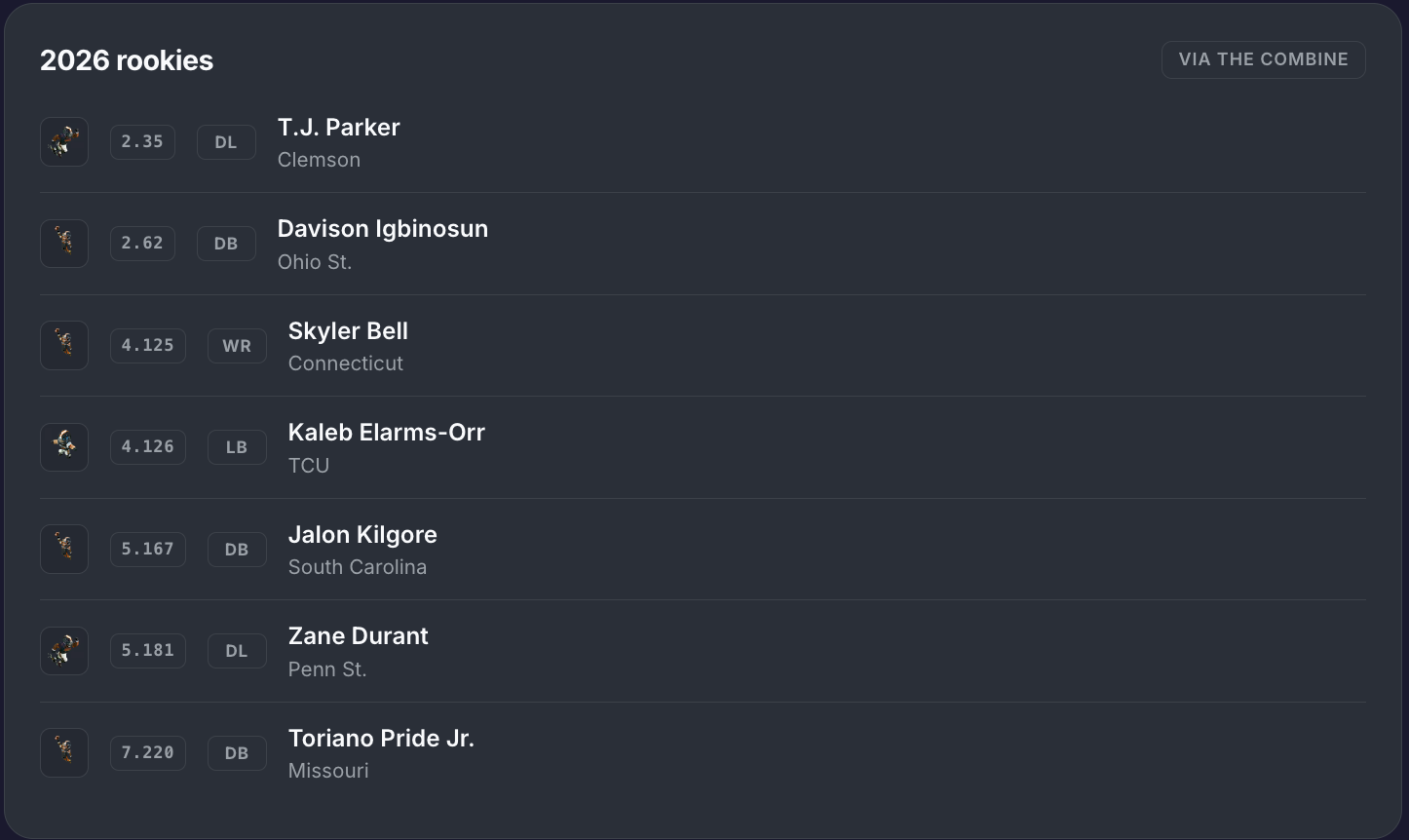Click the 5.167 pick badge

148,549
